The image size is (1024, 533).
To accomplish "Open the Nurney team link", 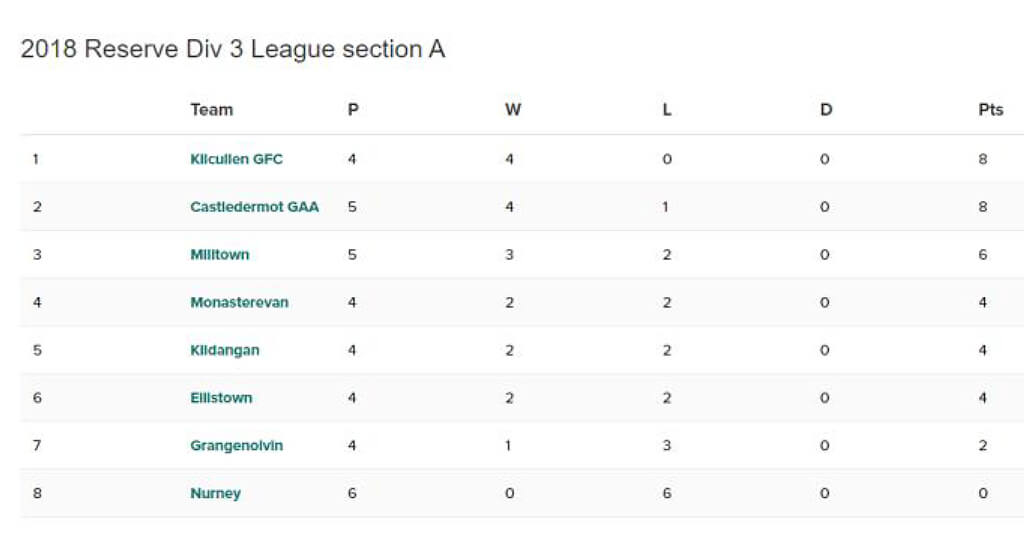I will click(x=216, y=494).
